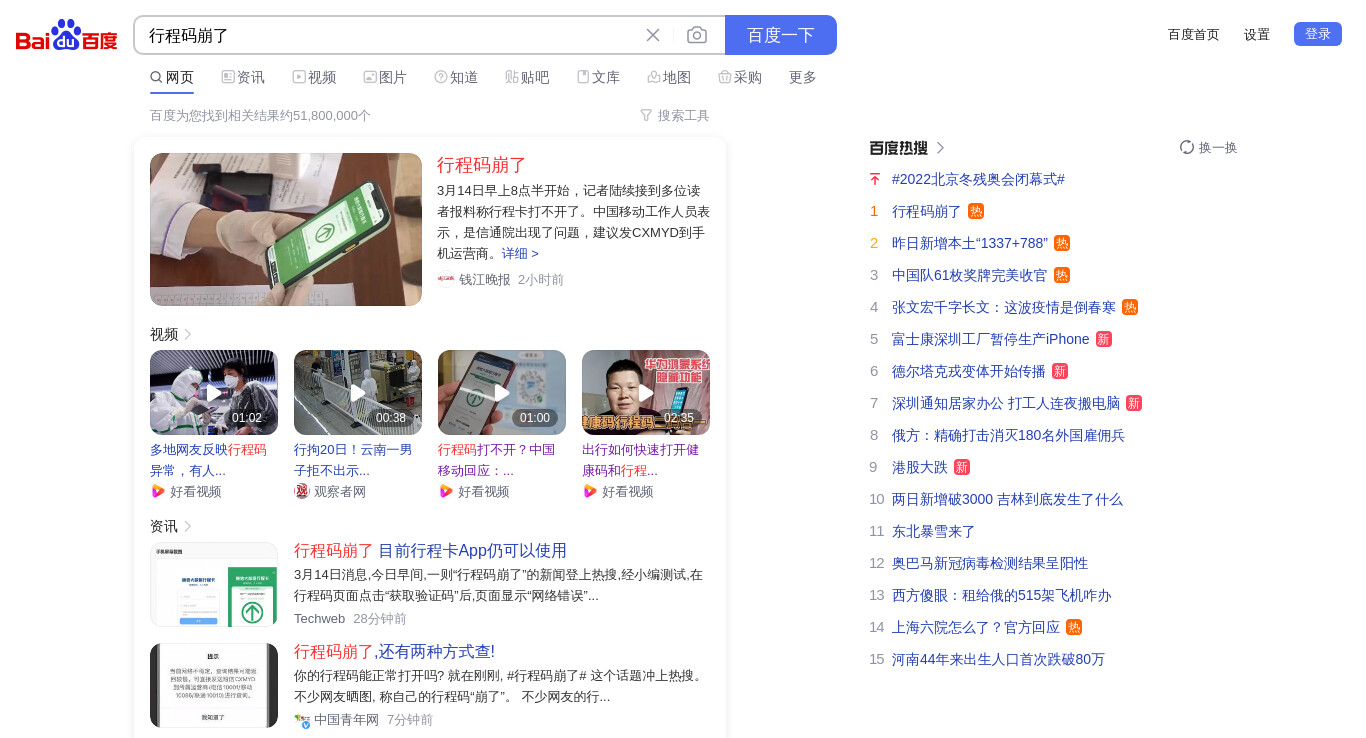This screenshot has height=738, width=1366.
Task: Play the 00:38 video thumbnail
Action: point(358,392)
